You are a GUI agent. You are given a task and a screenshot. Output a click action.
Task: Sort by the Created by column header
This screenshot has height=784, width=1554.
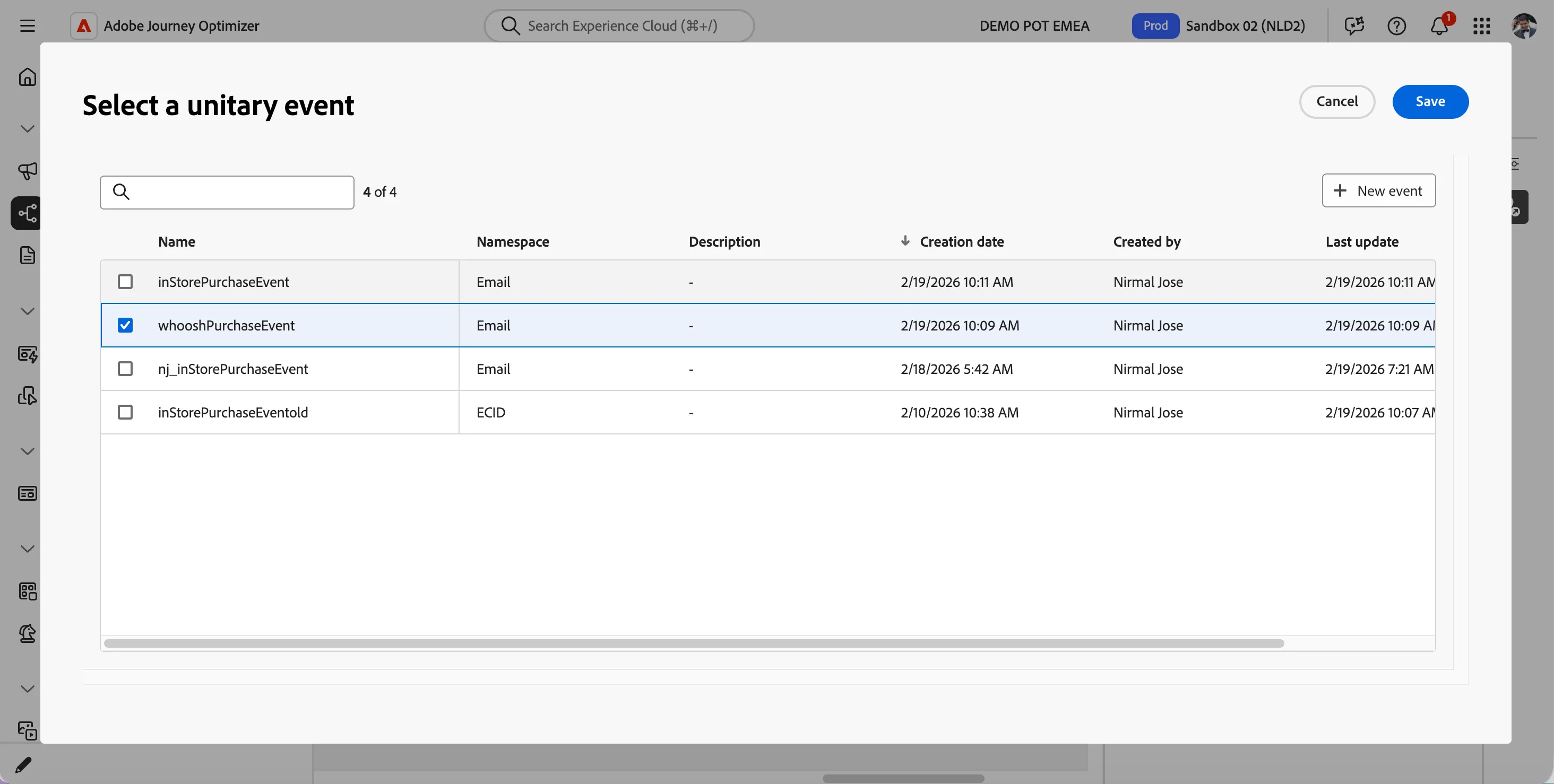(x=1147, y=241)
